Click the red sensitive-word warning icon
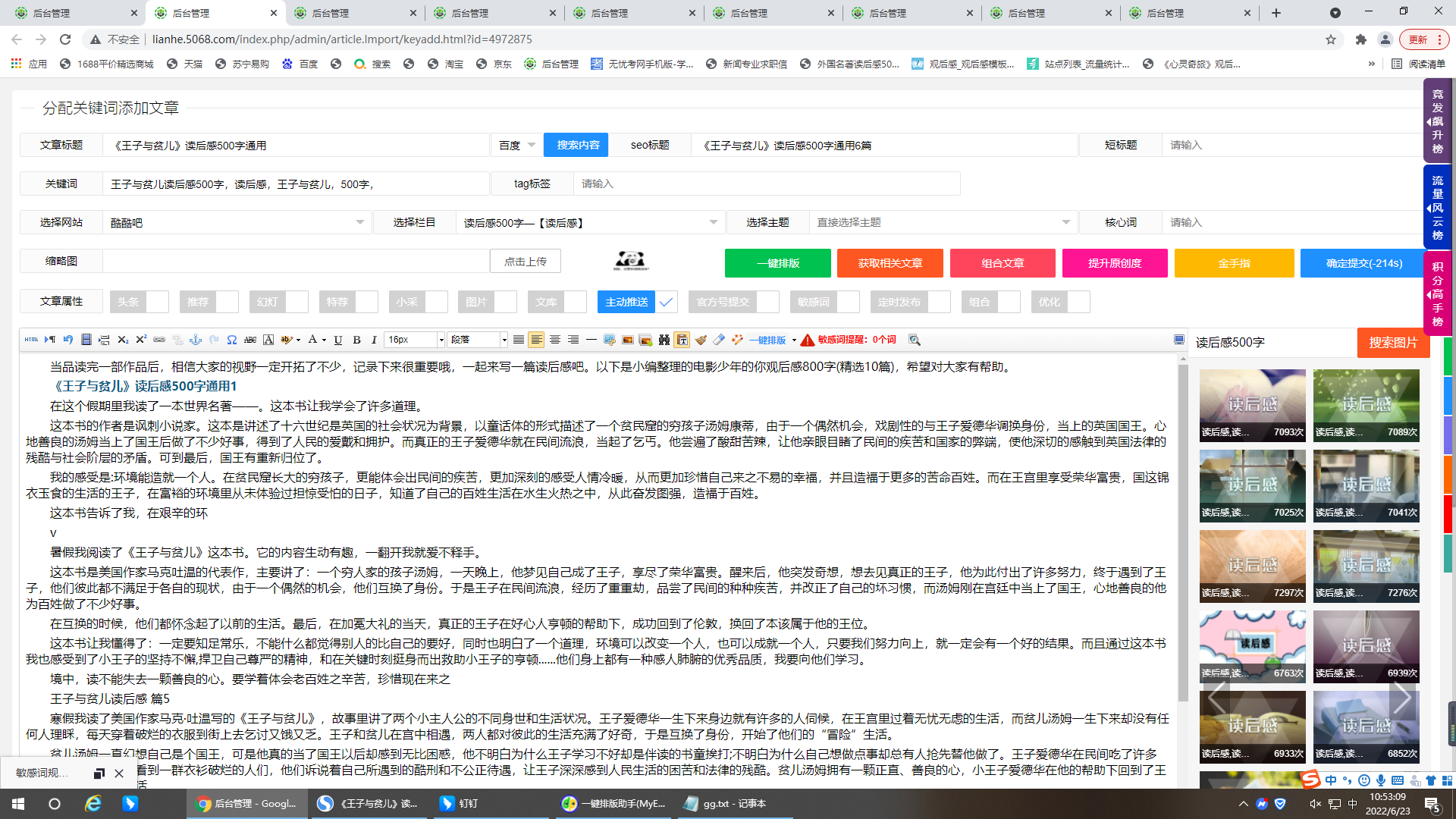The height and width of the screenshot is (819, 1456). (x=808, y=340)
